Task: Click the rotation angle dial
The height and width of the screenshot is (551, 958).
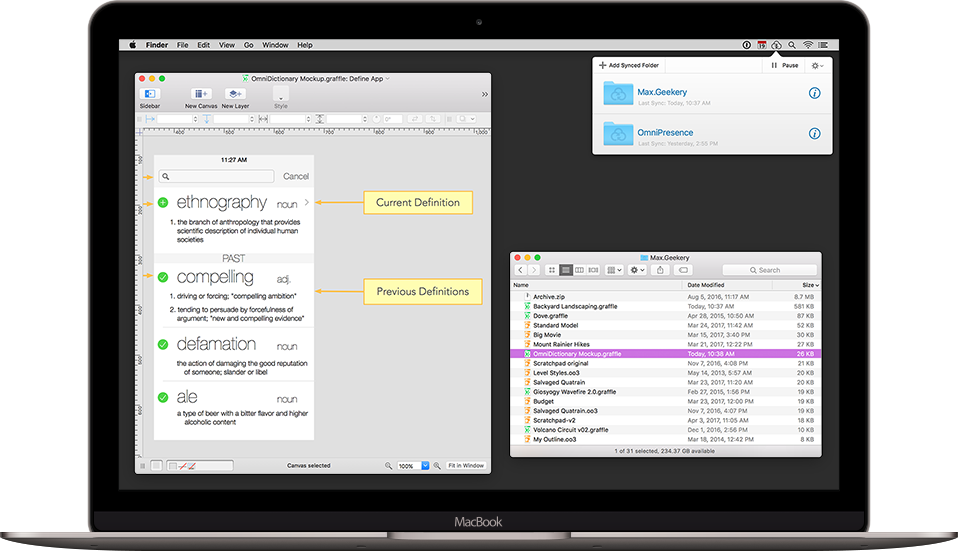Action: pos(376,119)
